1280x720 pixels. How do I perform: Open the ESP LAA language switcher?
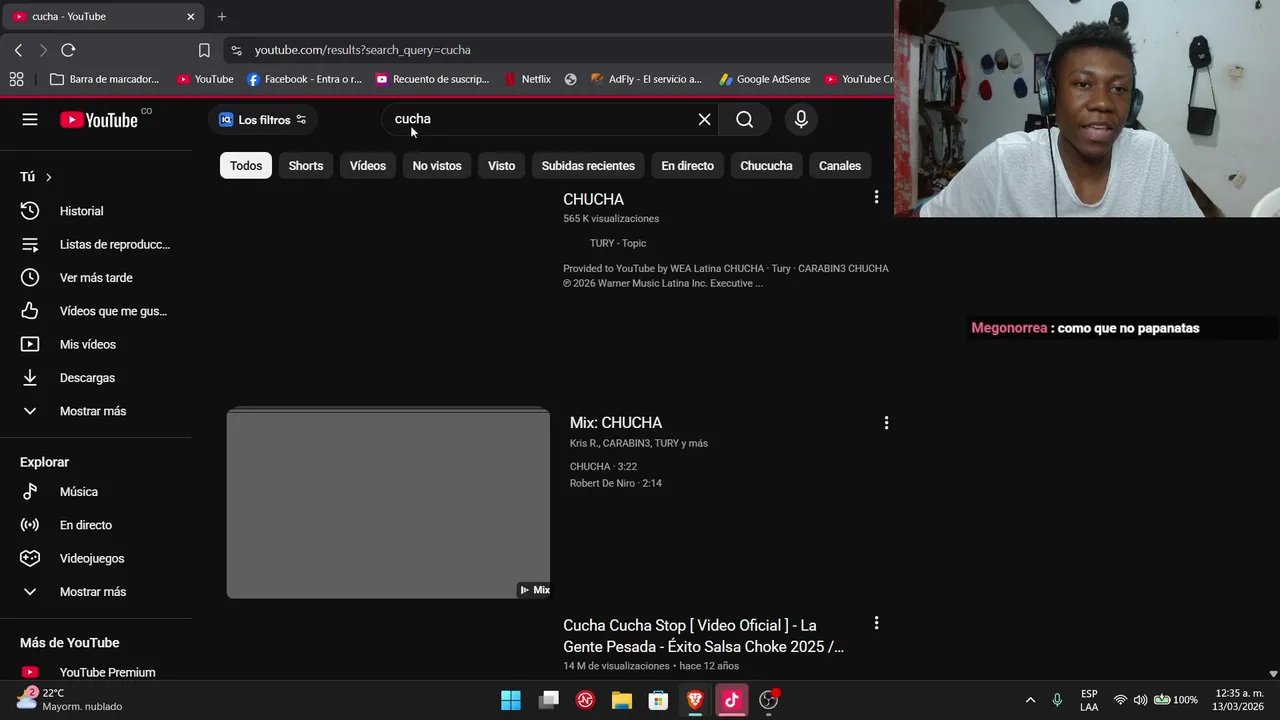(1089, 700)
